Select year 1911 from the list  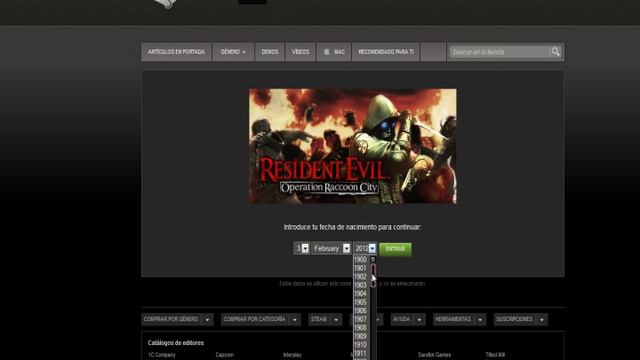tap(361, 353)
